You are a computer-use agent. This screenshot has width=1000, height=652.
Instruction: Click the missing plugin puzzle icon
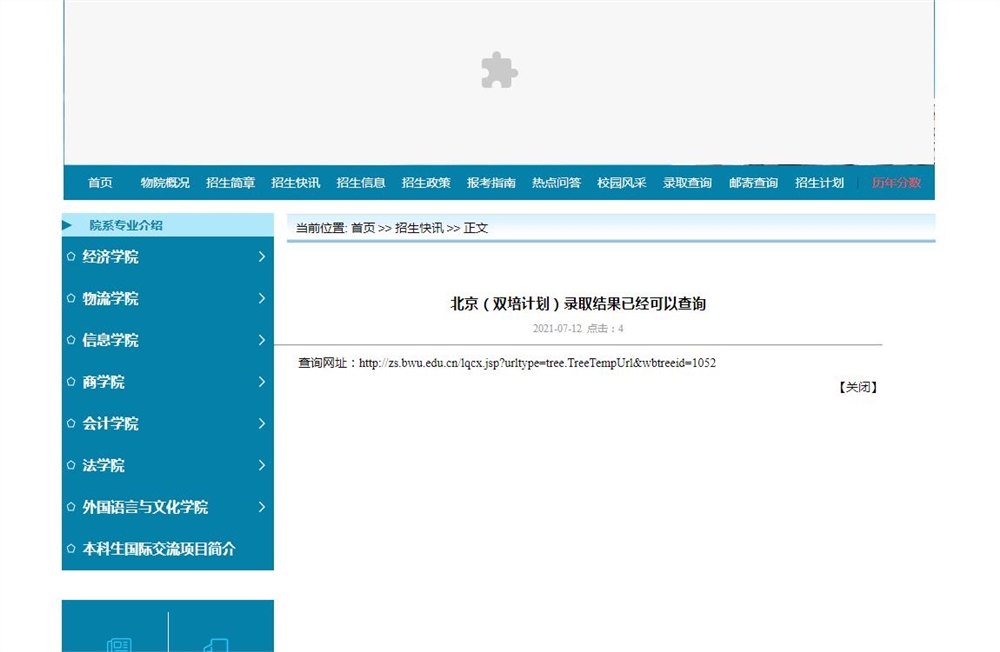pyautogui.click(x=499, y=70)
